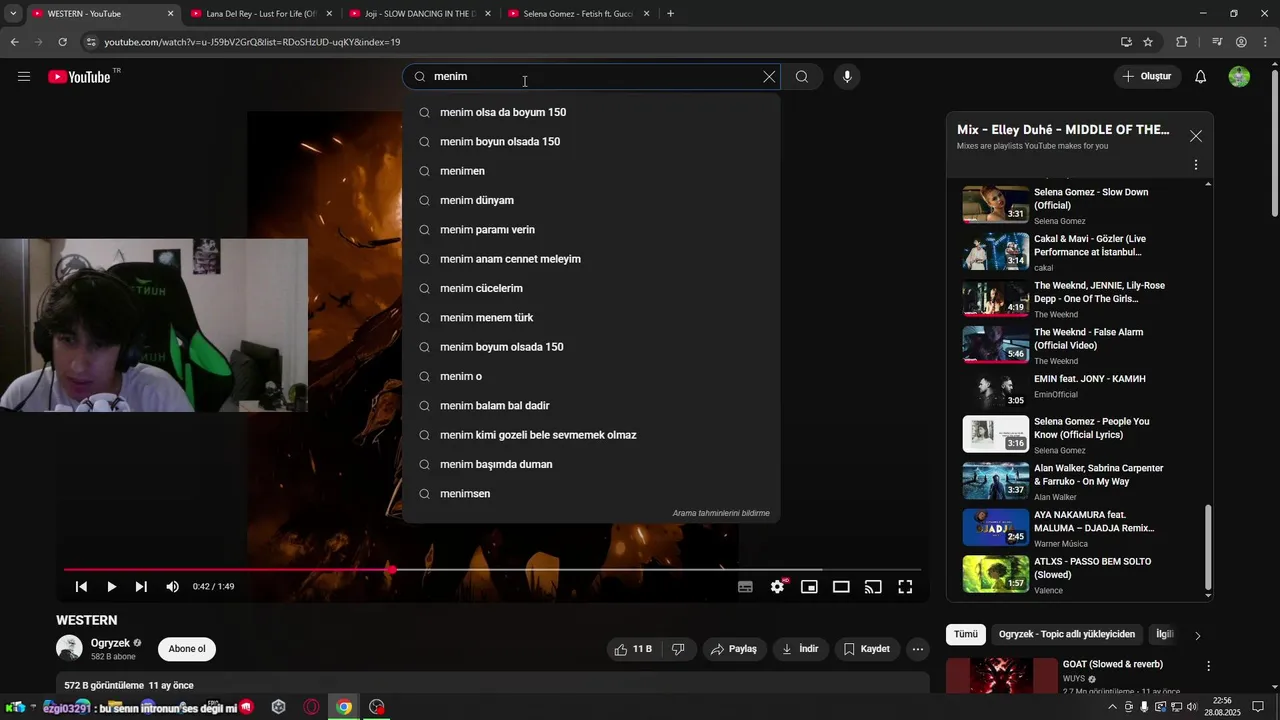Screen dimensions: 1280x720
Task: Show more filter chips with arrow
Action: [1197, 636]
